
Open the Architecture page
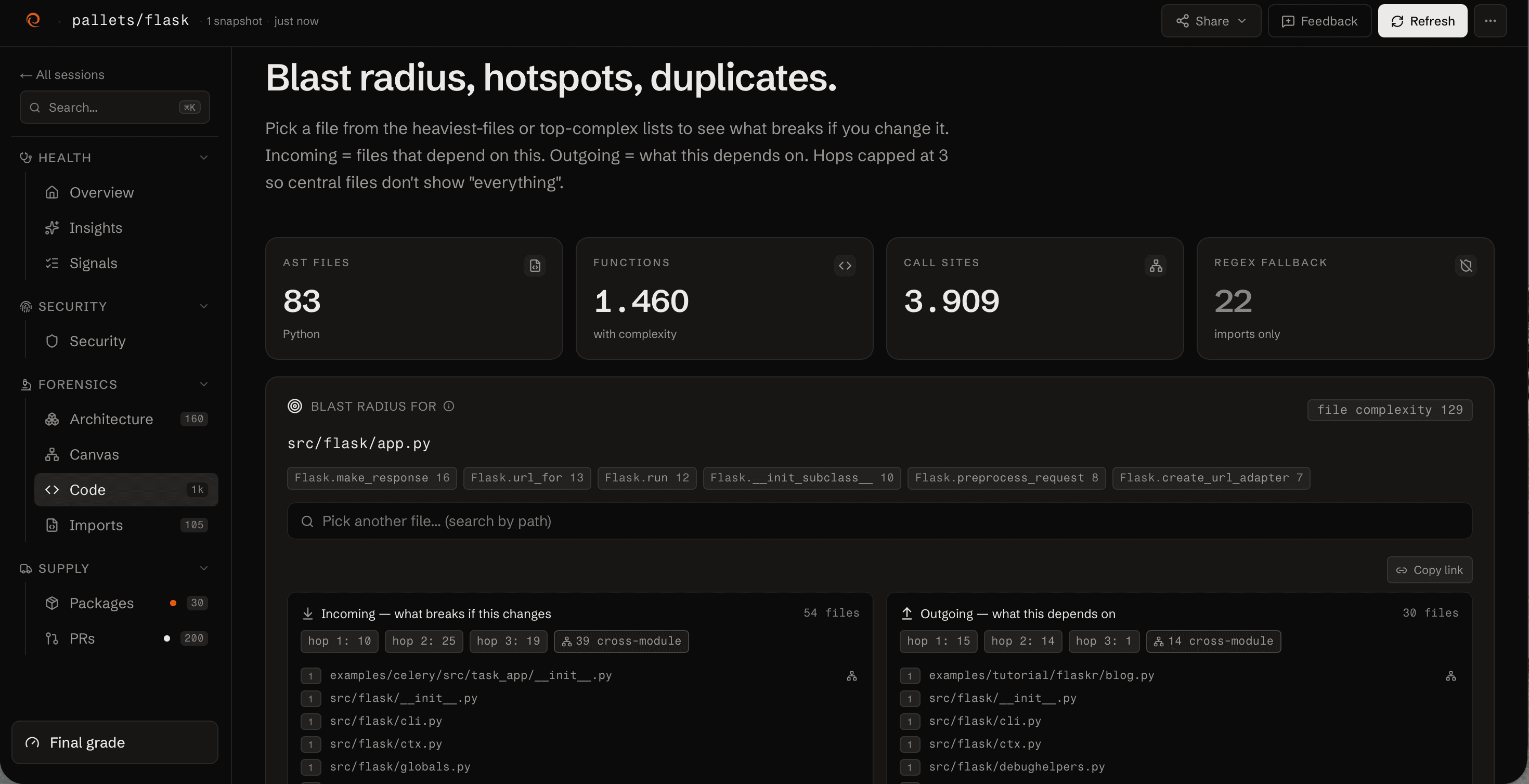(126, 419)
